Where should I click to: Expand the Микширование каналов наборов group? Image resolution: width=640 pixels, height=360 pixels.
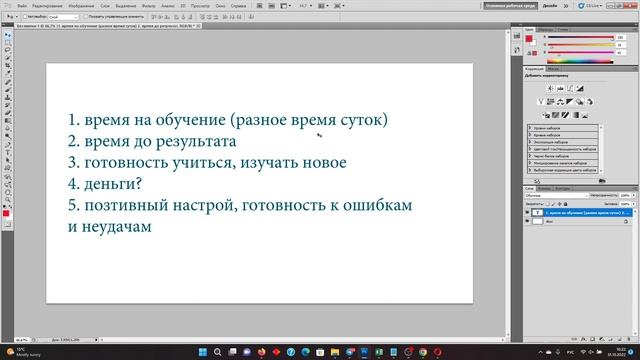[x=530, y=163]
